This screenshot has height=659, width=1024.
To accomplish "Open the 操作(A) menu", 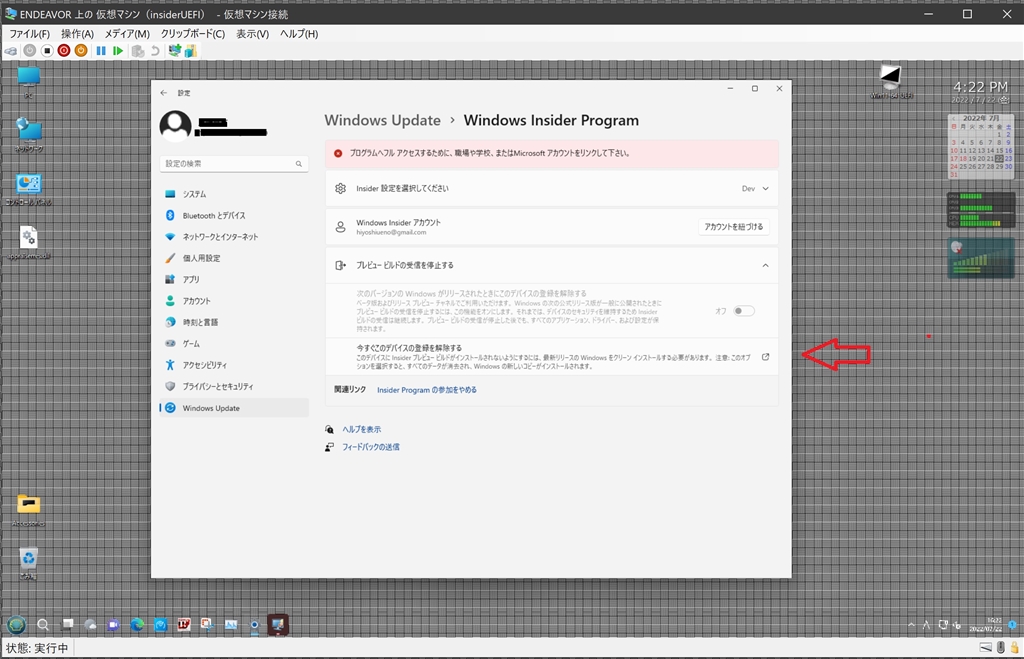I will pos(77,34).
